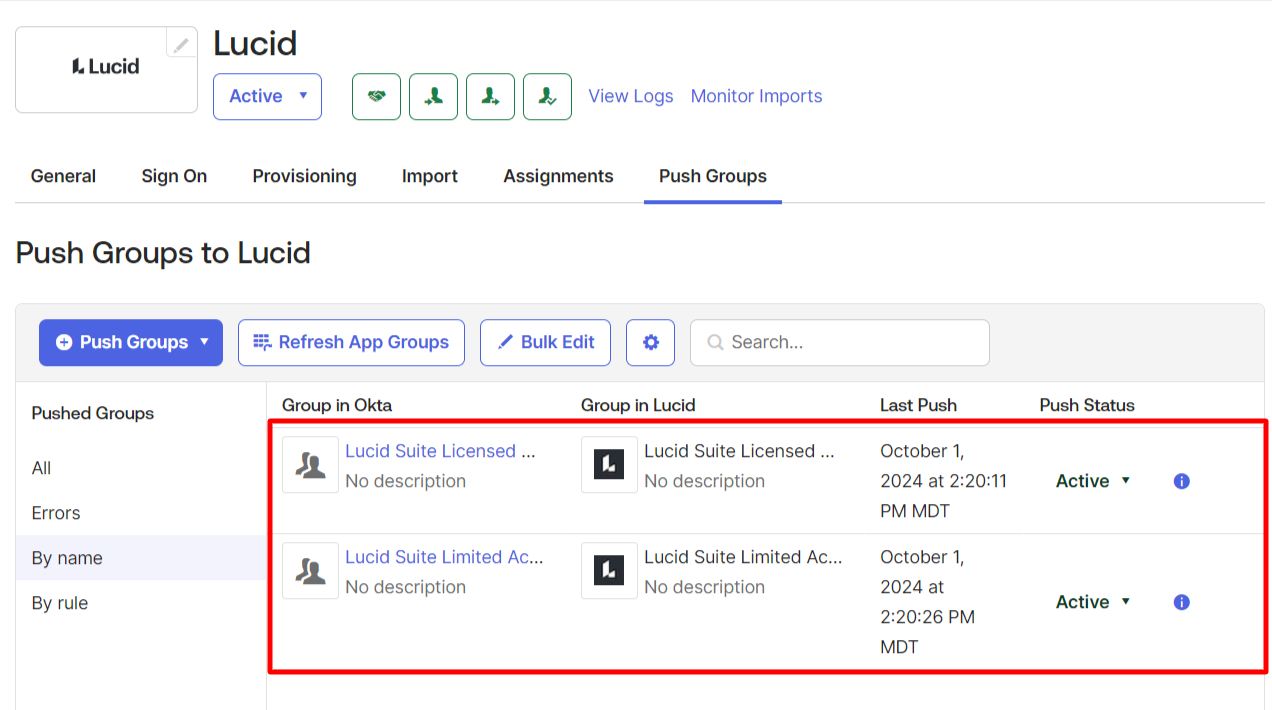Click the push-users-to-app icon

490,96
